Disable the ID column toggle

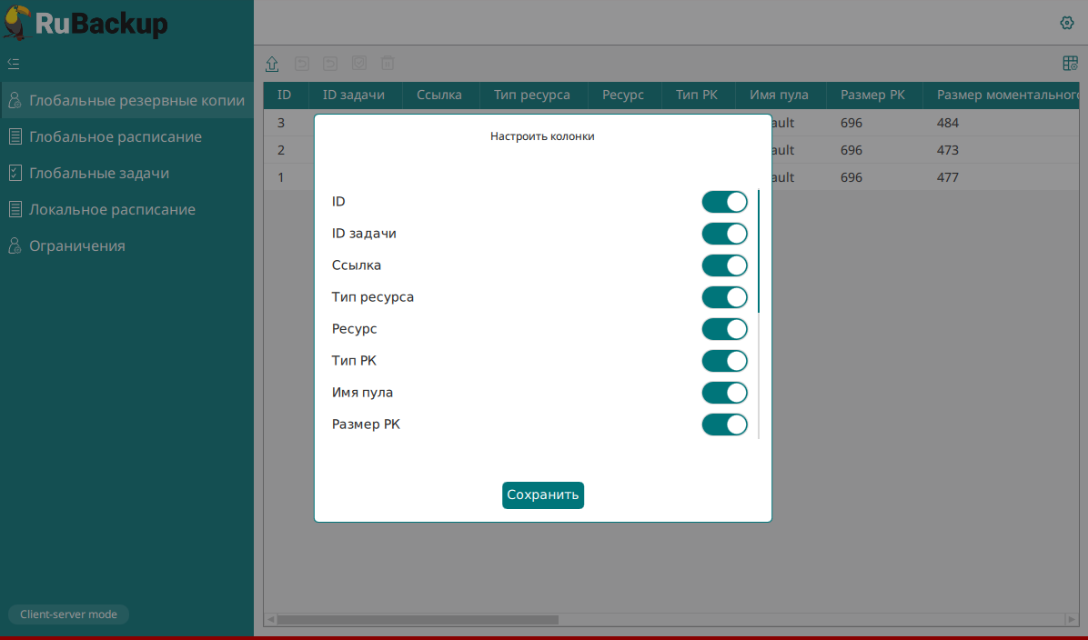(x=724, y=202)
